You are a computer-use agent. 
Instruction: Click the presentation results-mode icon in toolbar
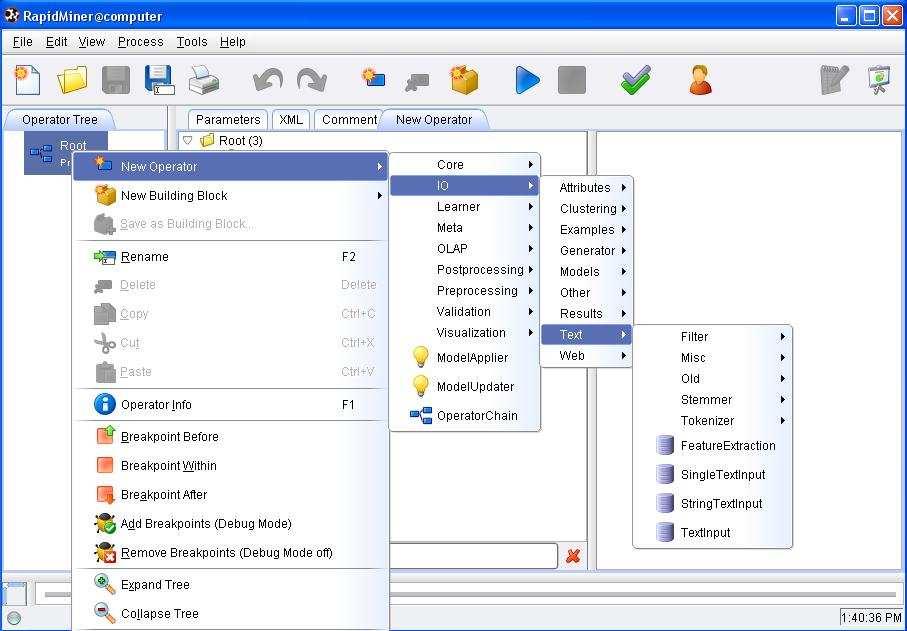click(879, 80)
